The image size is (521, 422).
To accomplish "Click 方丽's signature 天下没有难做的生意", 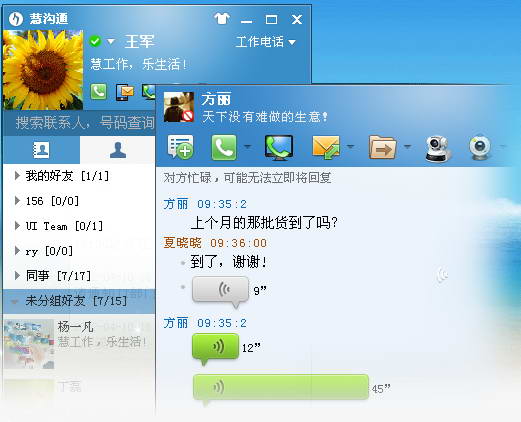I will [265, 117].
